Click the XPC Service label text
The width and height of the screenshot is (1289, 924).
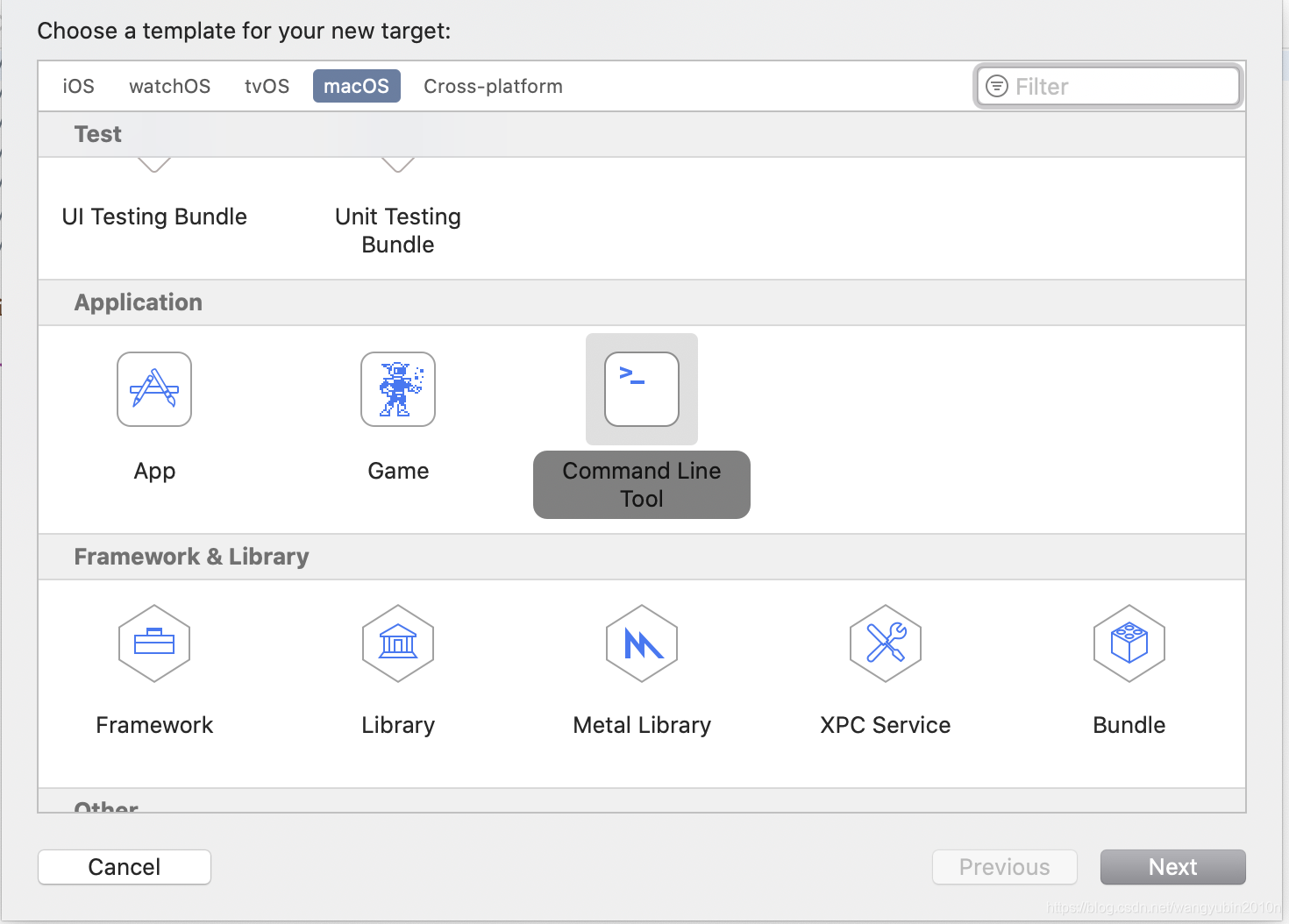coord(886,725)
